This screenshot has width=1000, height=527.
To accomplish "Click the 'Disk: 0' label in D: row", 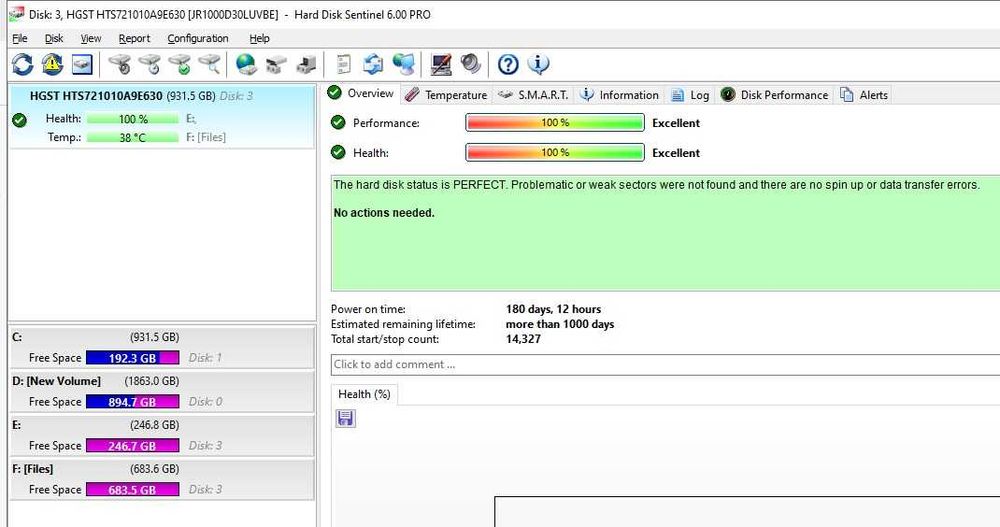I will pos(205,402).
